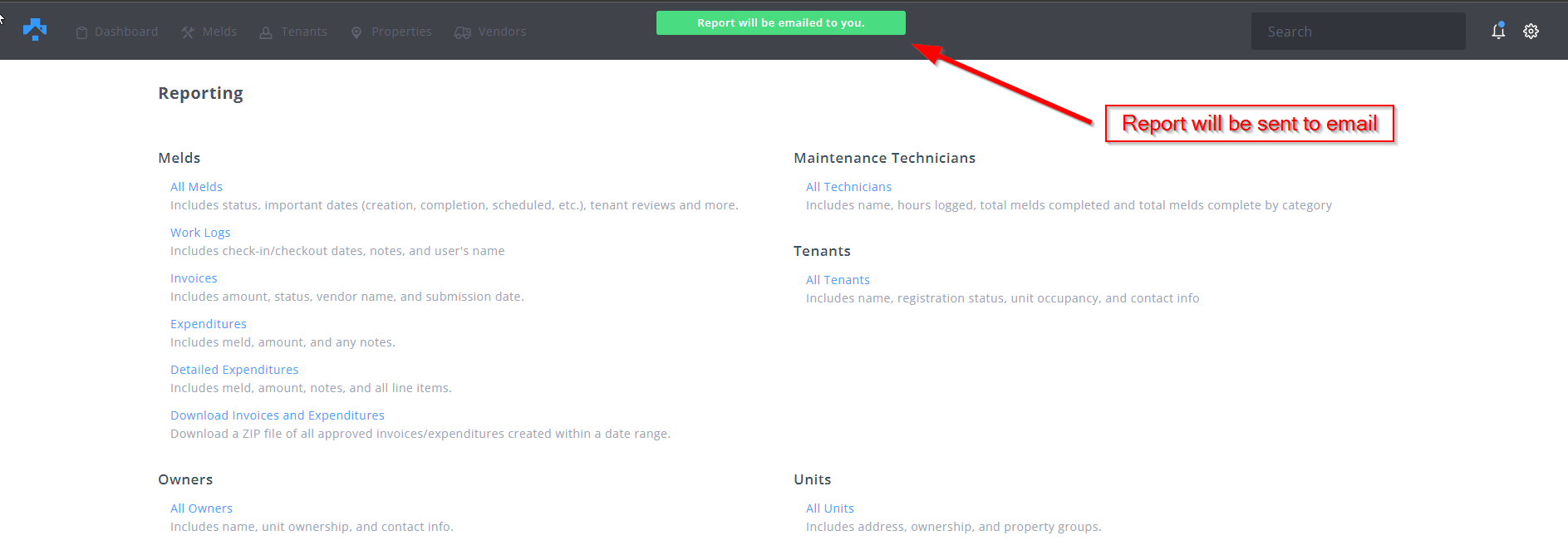The width and height of the screenshot is (1568, 560).
Task: Click the Tenants person icon
Action: (266, 32)
